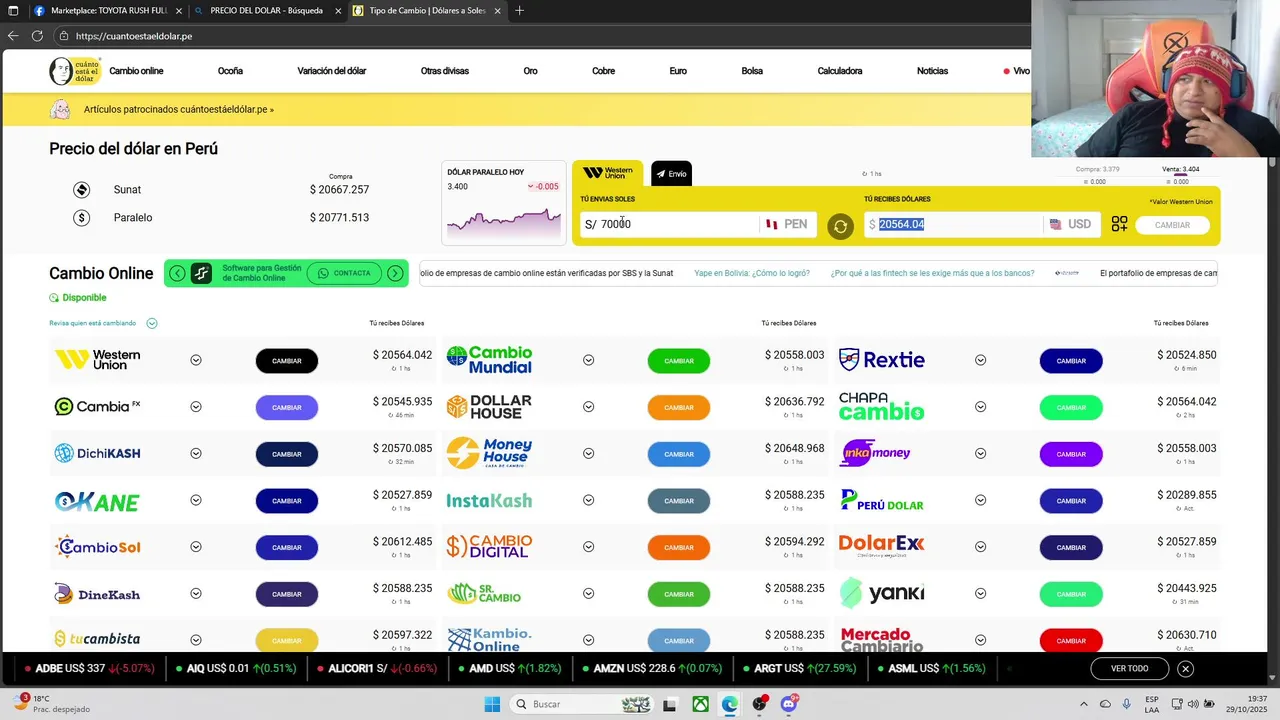Expand the Cambio Digital row details
1280x720 pixels.
[588, 547]
